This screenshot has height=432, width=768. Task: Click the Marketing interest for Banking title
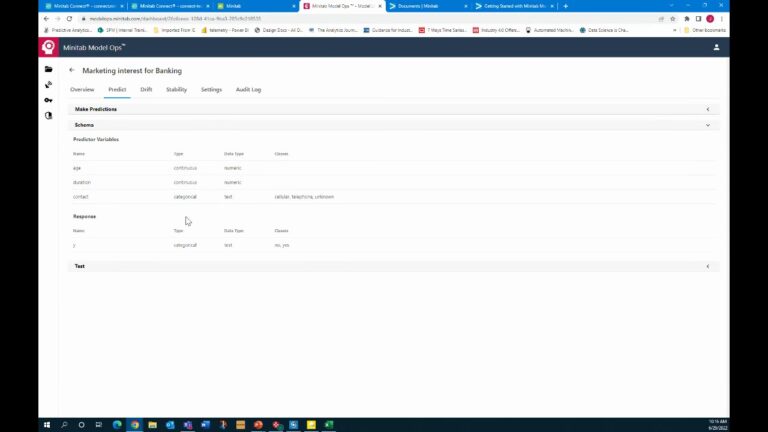pos(132,71)
